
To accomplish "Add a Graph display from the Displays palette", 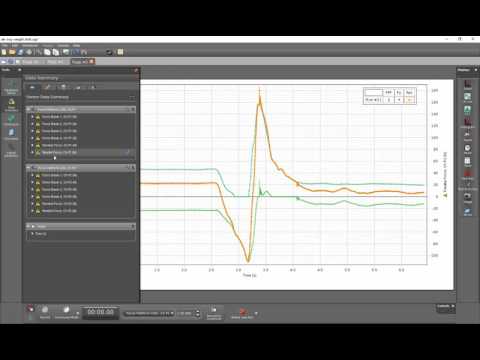I will click(468, 84).
